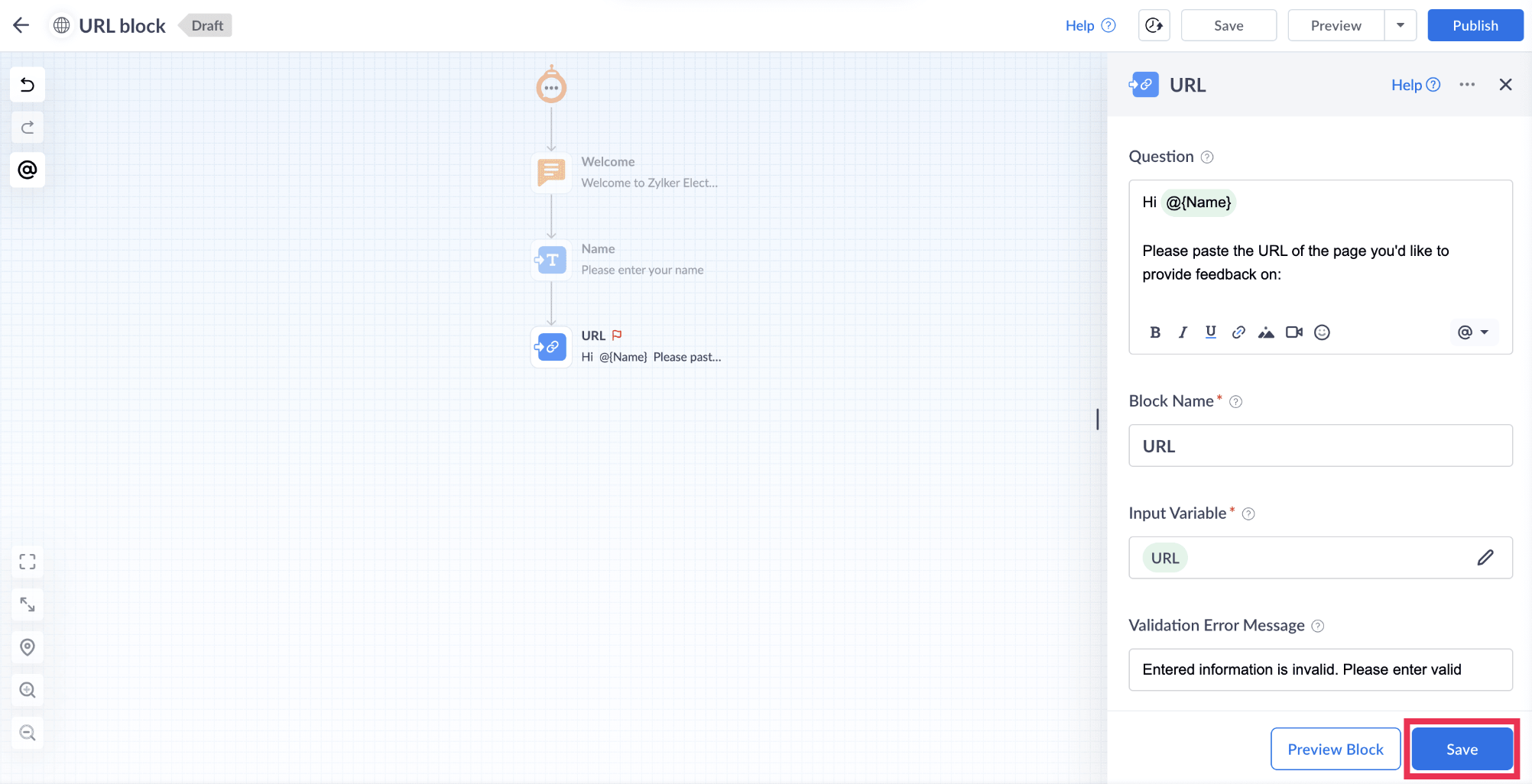Click the Block Name input field

[1320, 445]
